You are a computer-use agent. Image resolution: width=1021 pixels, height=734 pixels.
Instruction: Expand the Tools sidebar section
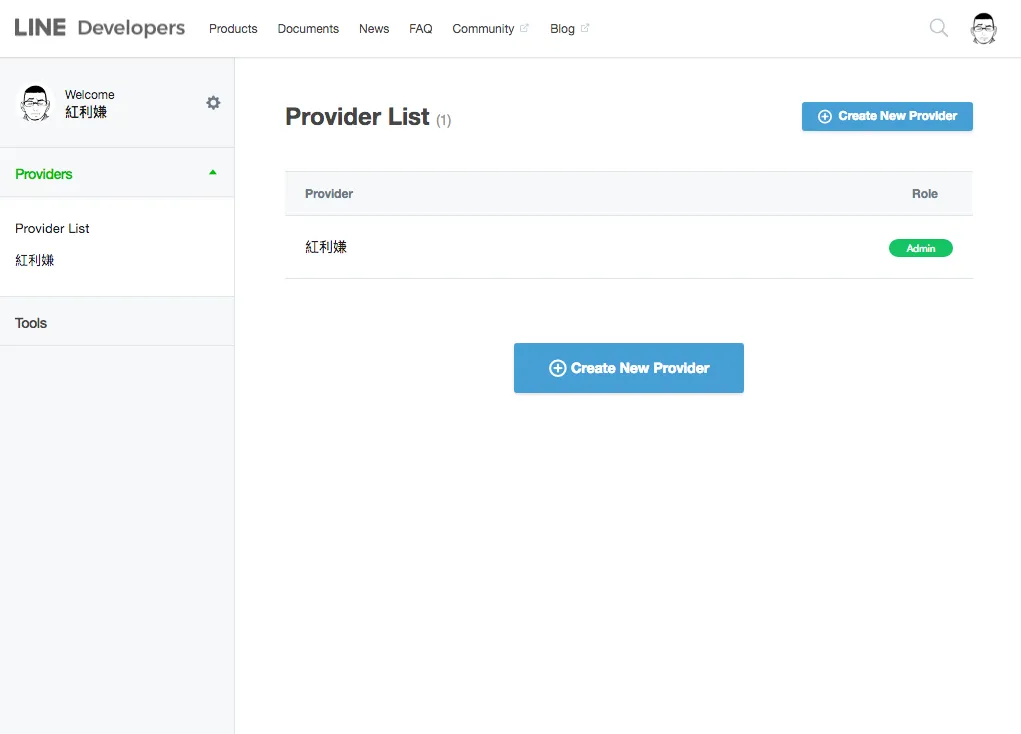[31, 323]
